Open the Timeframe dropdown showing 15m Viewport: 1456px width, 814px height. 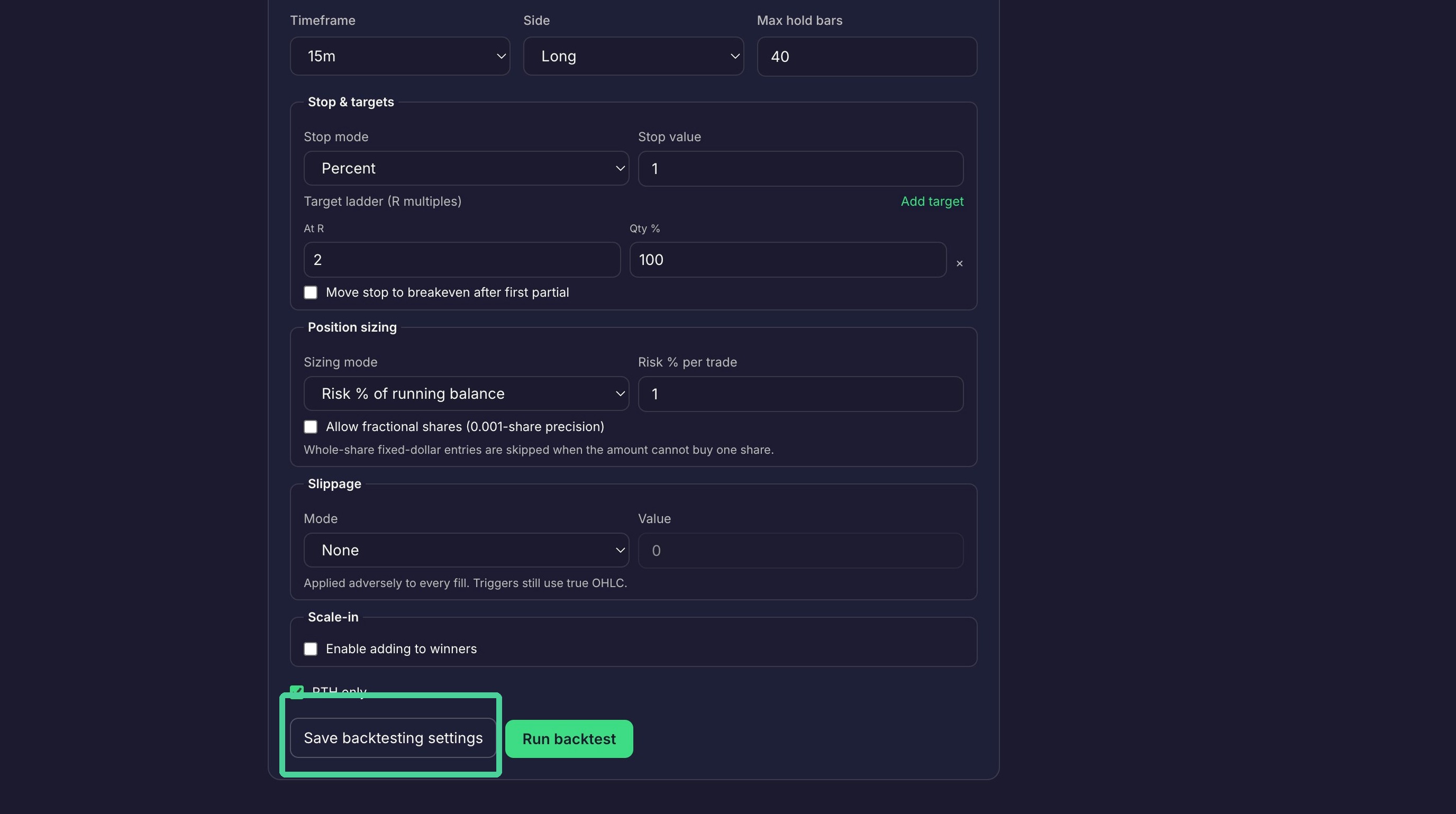pos(399,56)
